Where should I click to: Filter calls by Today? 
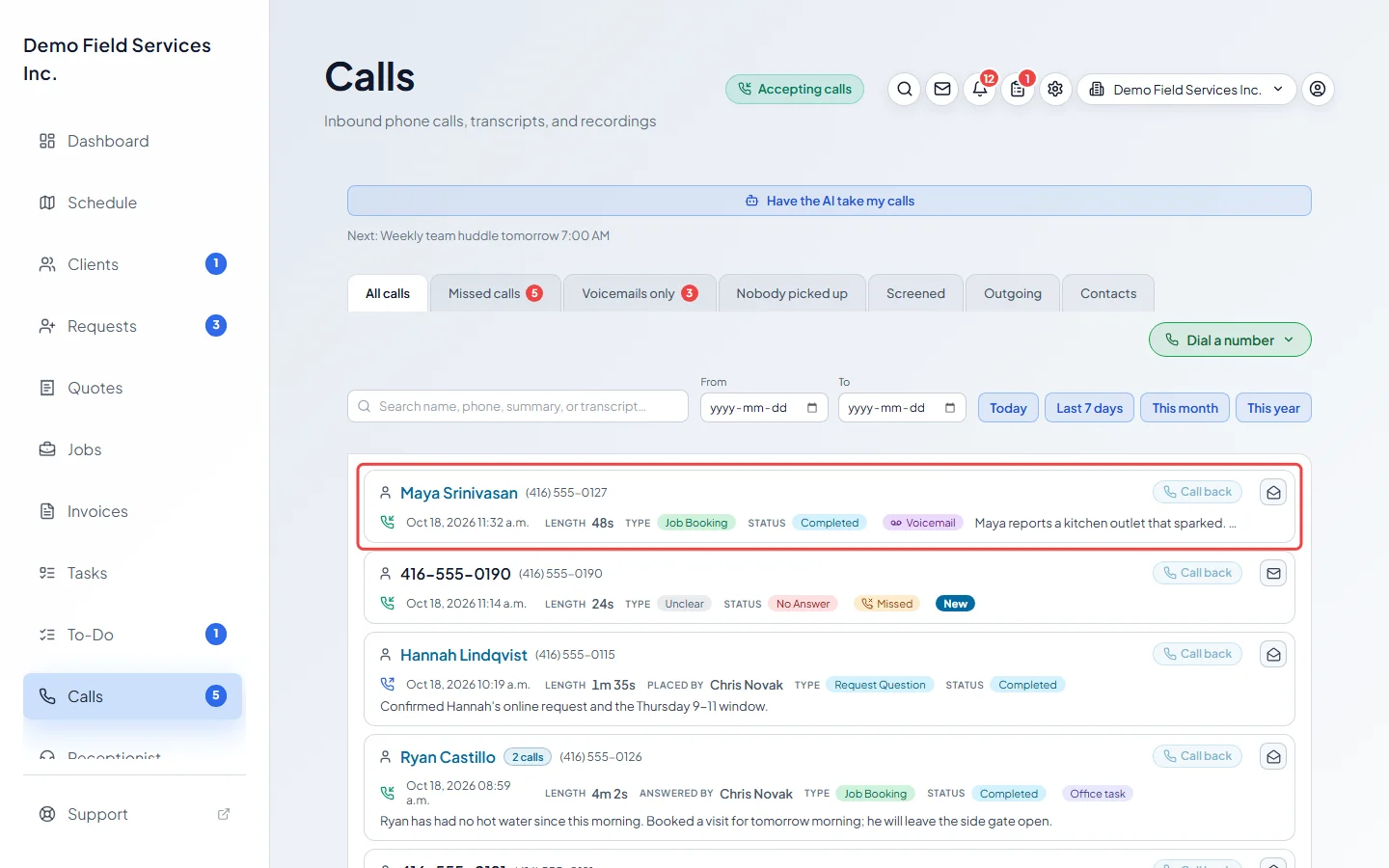1008,408
